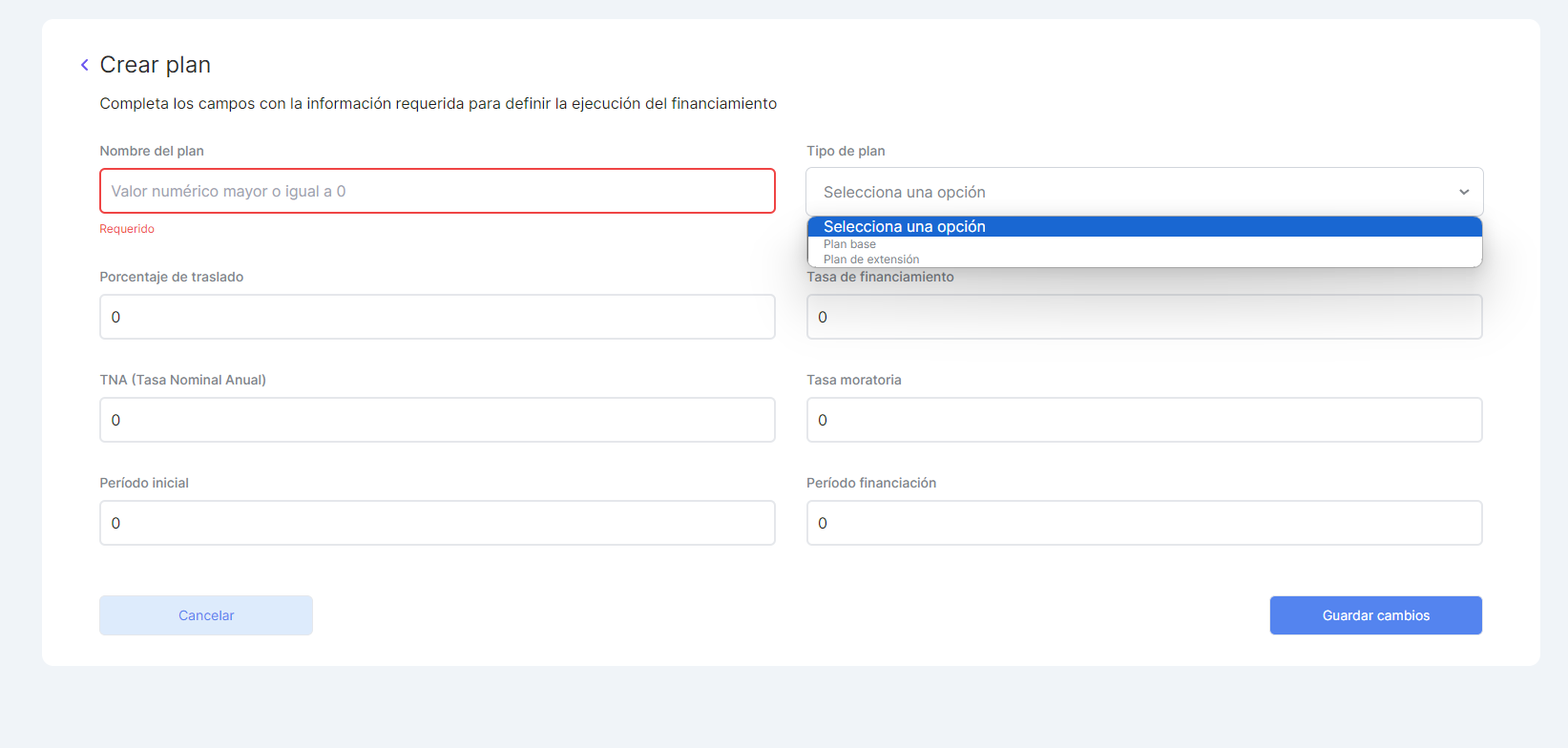This screenshot has width=1568, height=748.
Task: Click the Guardar cambios button
Action: tap(1375, 615)
